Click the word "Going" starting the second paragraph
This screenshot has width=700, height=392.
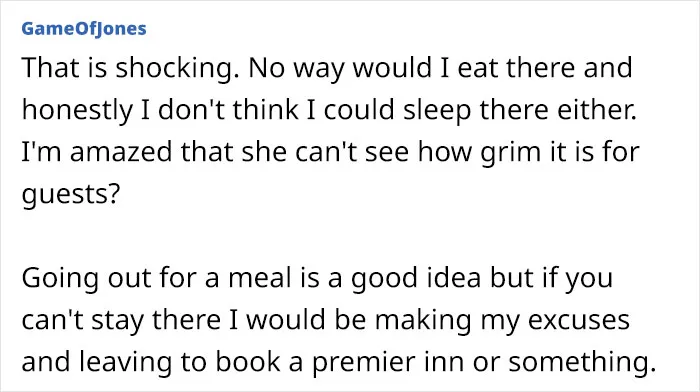tap(60, 279)
